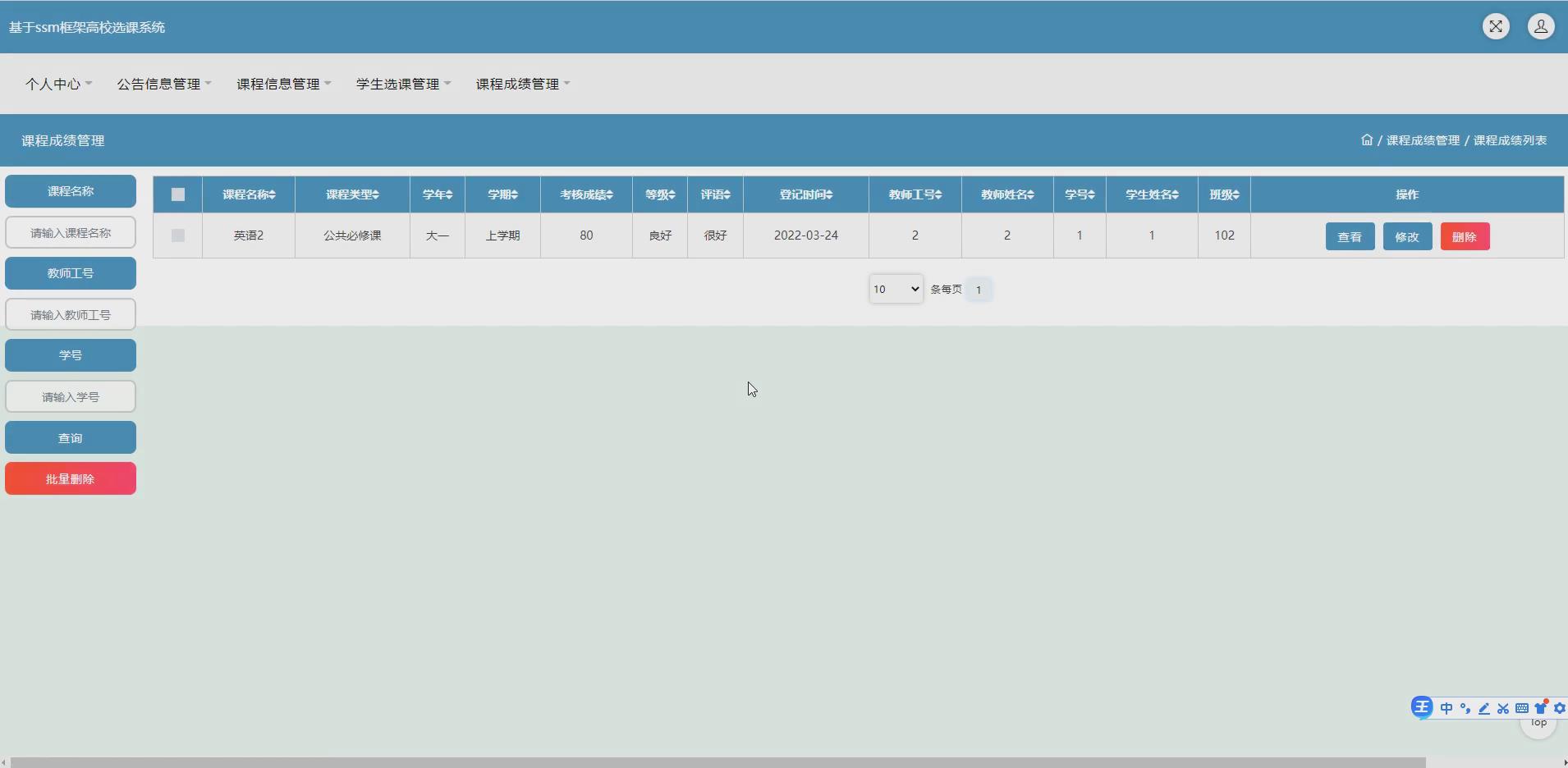The width and height of the screenshot is (1568, 768).
Task: Sort table by 课程名称 column header
Action: tap(249, 194)
